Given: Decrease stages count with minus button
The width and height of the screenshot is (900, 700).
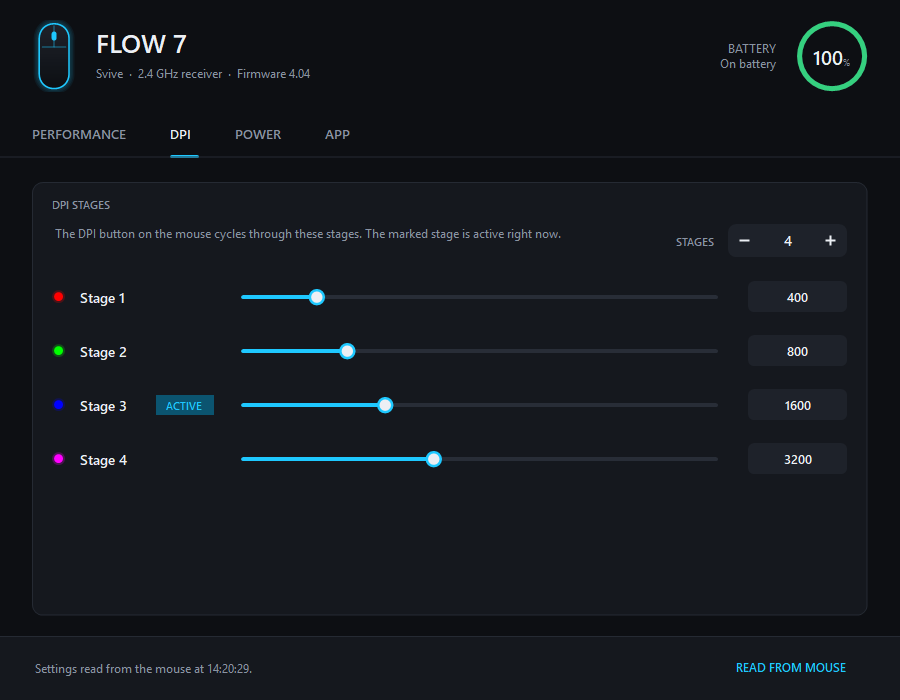Looking at the screenshot, I should click(744, 240).
